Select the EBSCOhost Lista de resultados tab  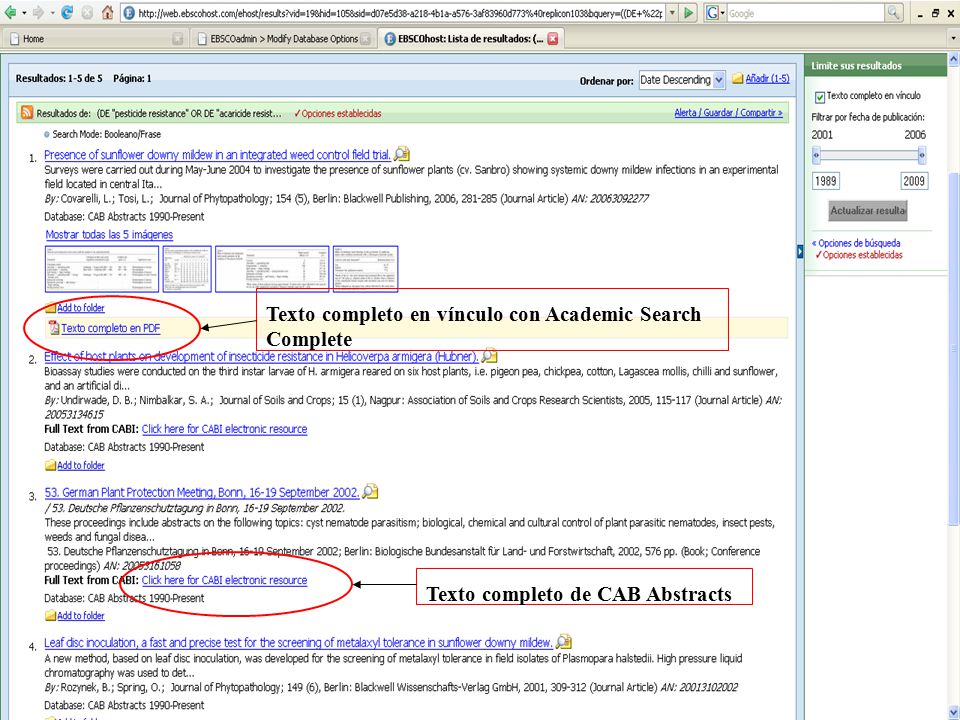(471, 39)
